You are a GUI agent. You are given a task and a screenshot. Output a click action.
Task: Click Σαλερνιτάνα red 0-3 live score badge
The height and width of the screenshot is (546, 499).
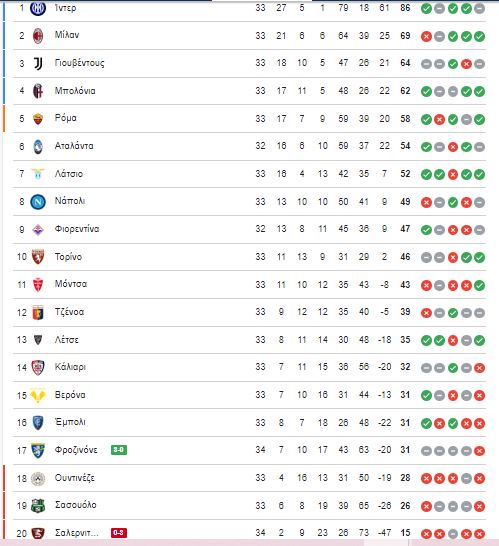119,533
